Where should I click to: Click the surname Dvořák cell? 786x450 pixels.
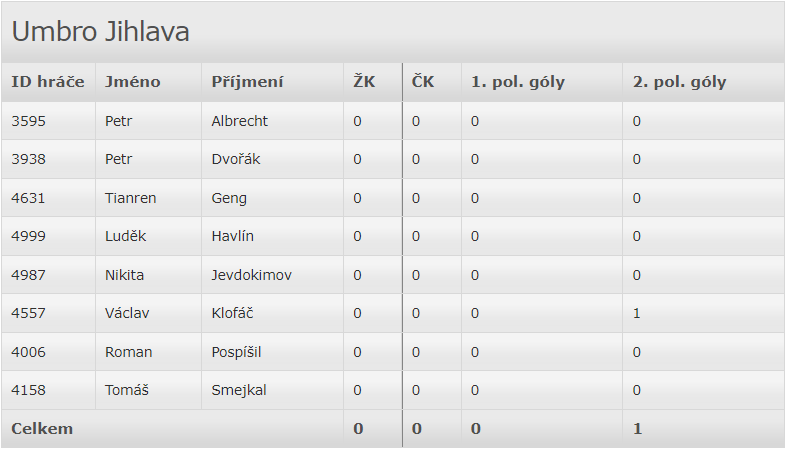[236, 159]
